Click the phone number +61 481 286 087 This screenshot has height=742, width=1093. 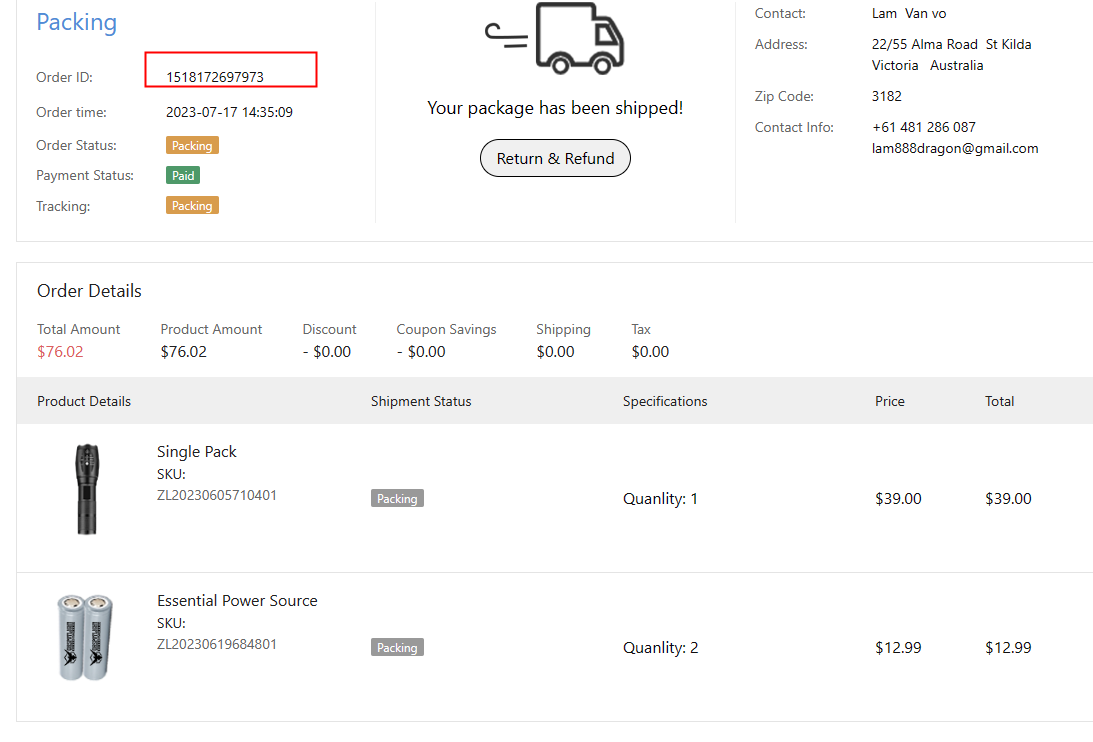[923, 127]
